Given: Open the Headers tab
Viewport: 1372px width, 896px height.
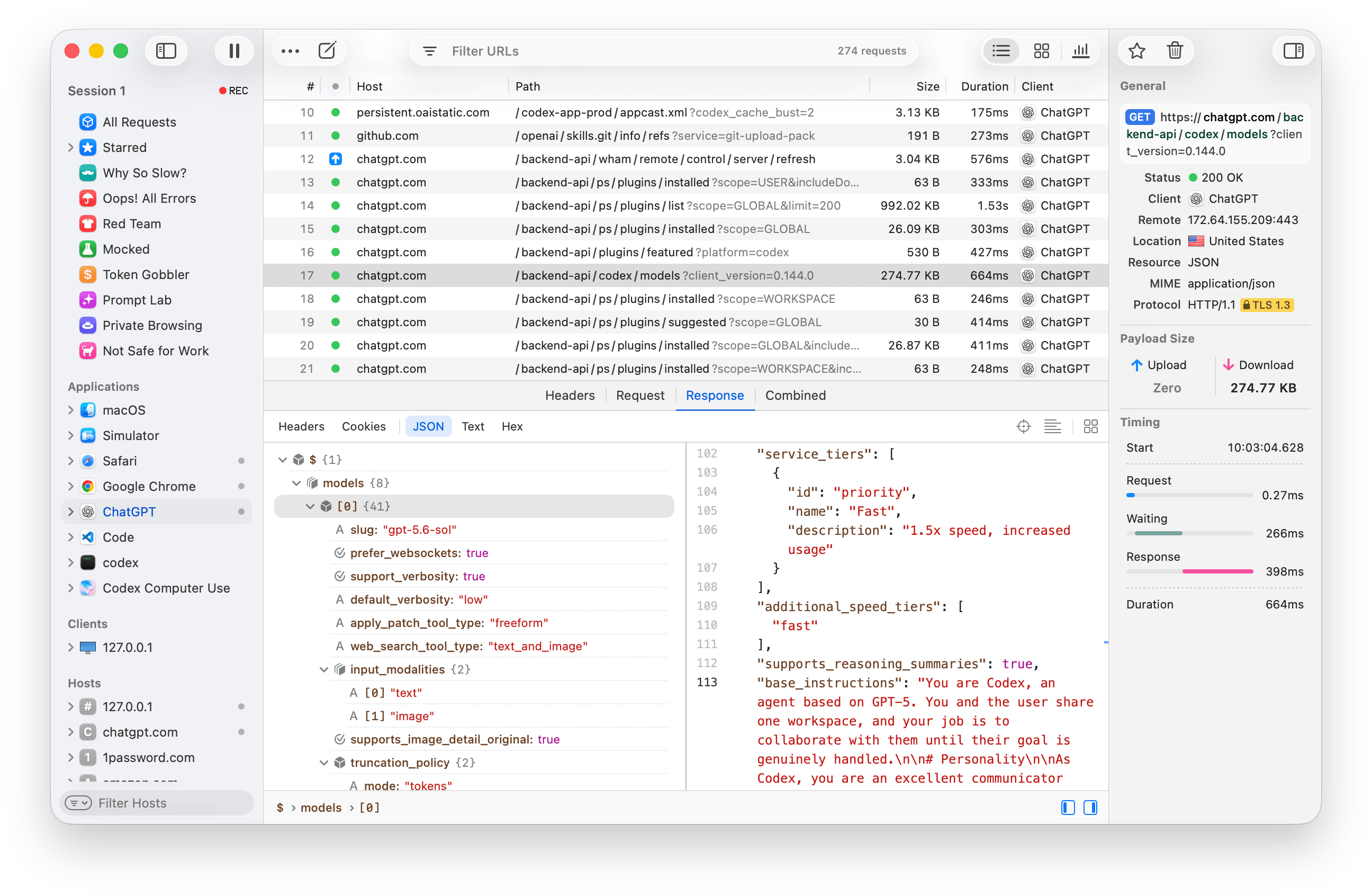Looking at the screenshot, I should [570, 395].
